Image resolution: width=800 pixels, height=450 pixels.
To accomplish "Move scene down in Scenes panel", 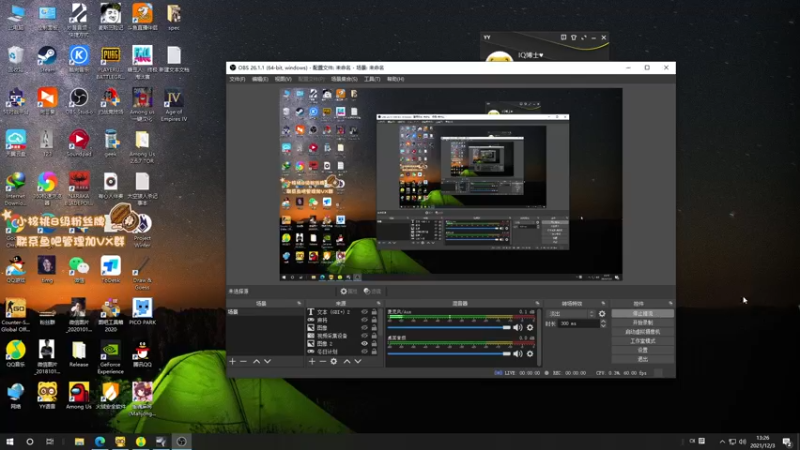I will click(x=267, y=361).
